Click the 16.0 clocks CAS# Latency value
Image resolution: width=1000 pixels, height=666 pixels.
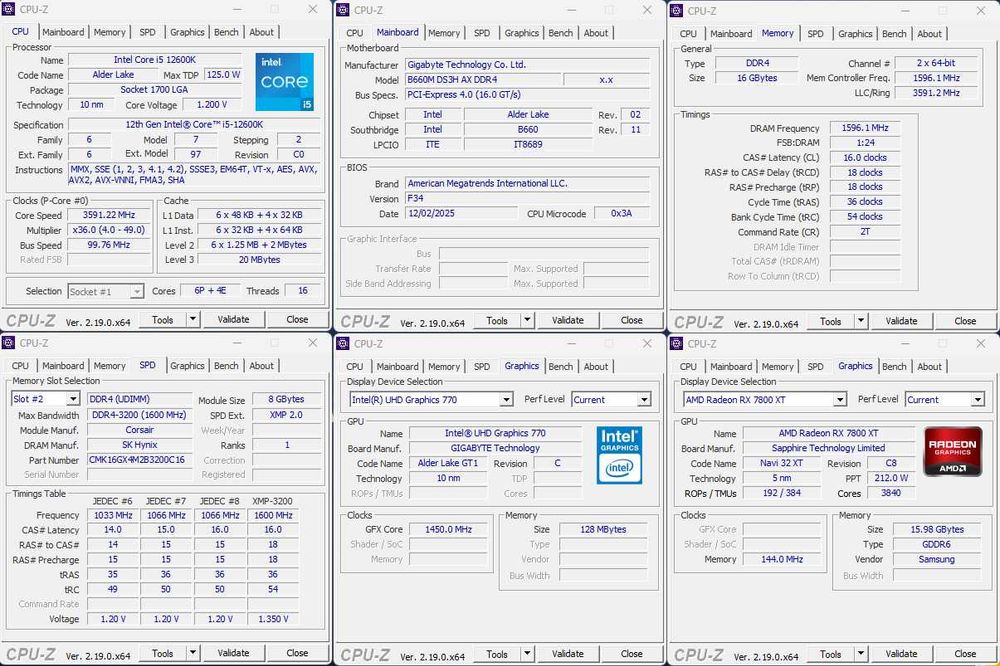coord(865,158)
